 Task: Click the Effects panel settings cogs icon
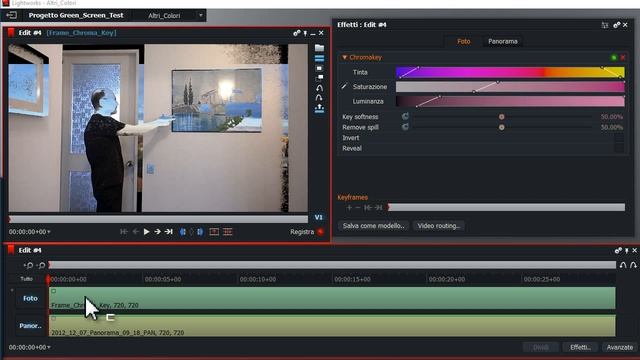click(617, 25)
